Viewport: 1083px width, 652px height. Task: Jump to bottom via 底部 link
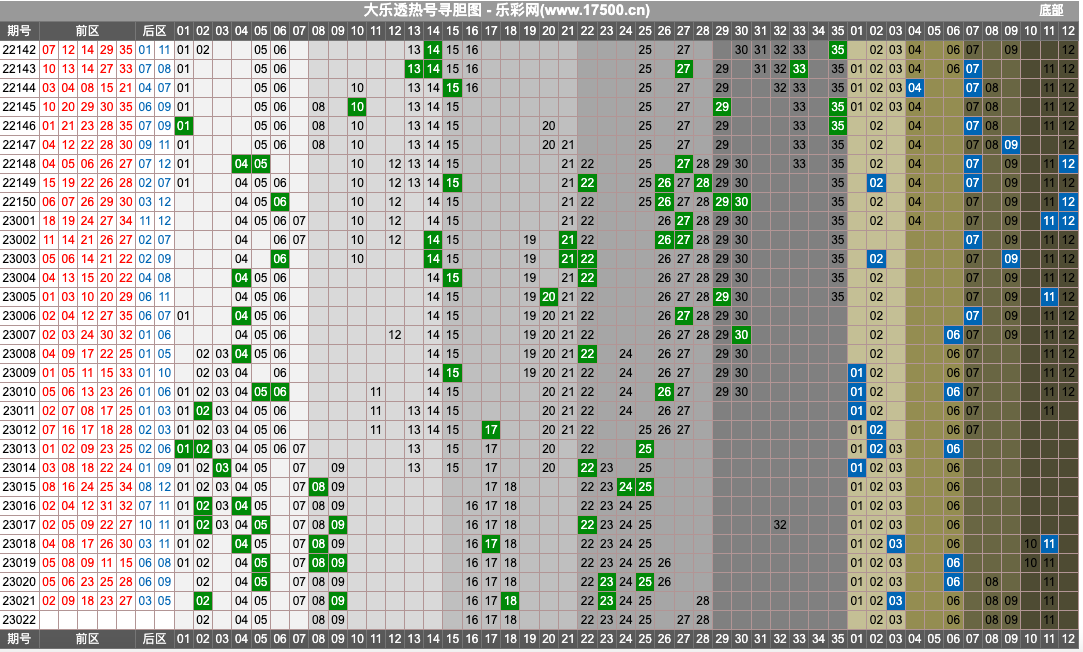tap(1051, 10)
